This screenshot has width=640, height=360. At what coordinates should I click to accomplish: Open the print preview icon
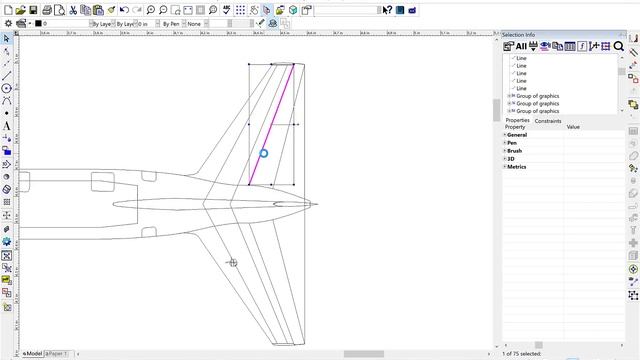[x=60, y=10]
